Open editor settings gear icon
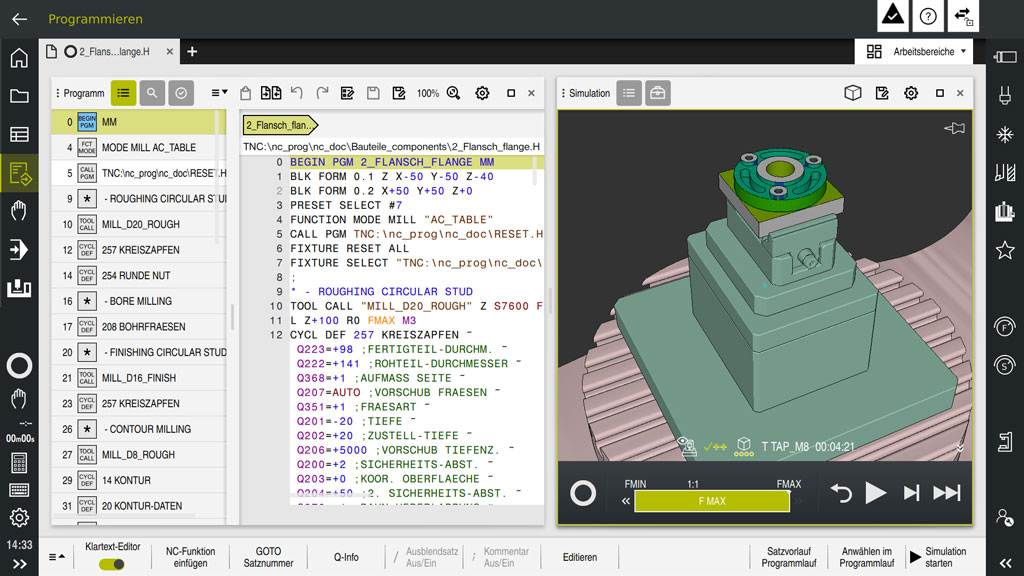Image resolution: width=1024 pixels, height=576 pixels. (482, 93)
